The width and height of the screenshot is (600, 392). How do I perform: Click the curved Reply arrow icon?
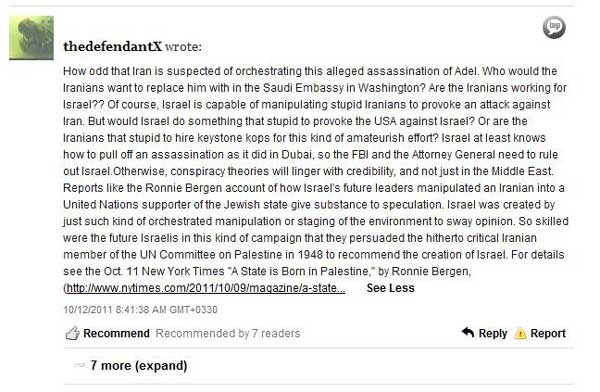point(468,332)
